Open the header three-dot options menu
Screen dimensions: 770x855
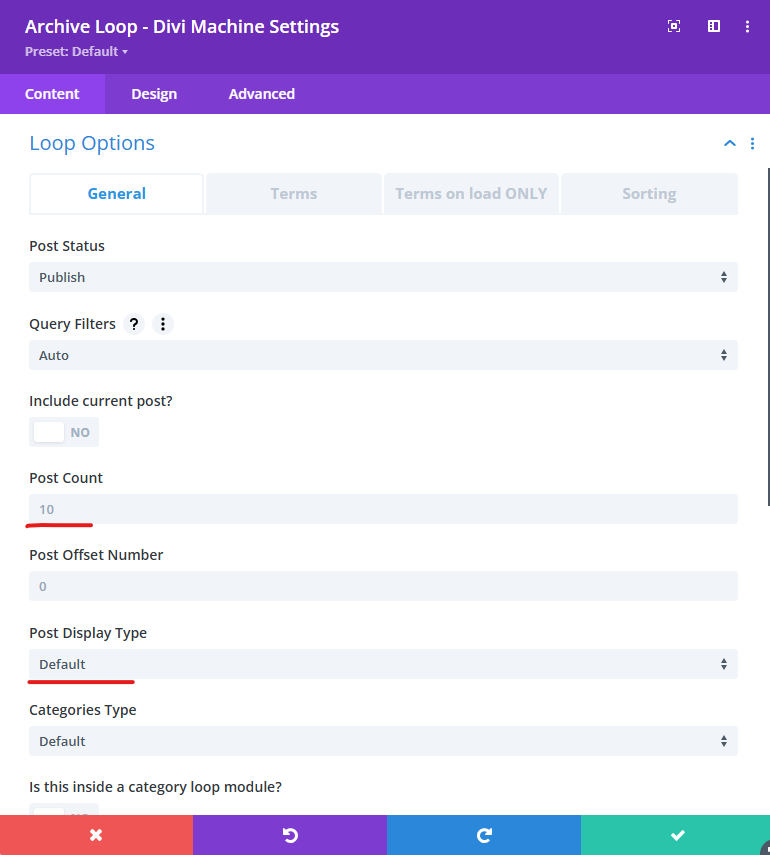[747, 27]
